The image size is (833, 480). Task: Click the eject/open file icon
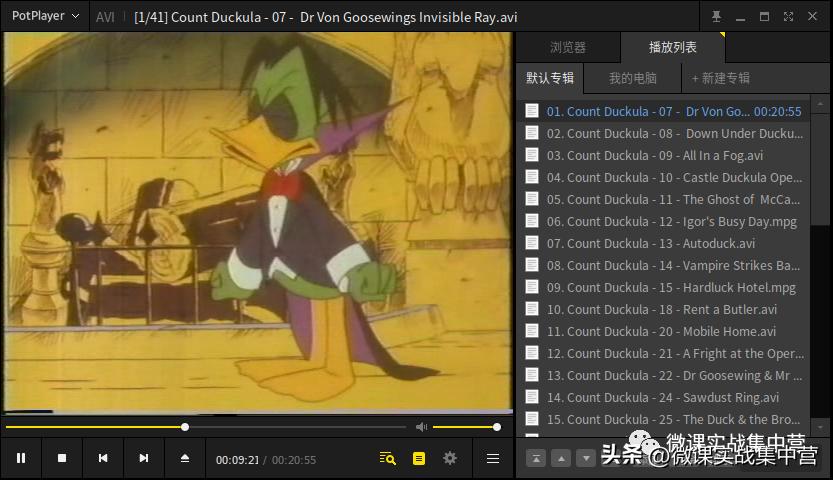[x=185, y=458]
